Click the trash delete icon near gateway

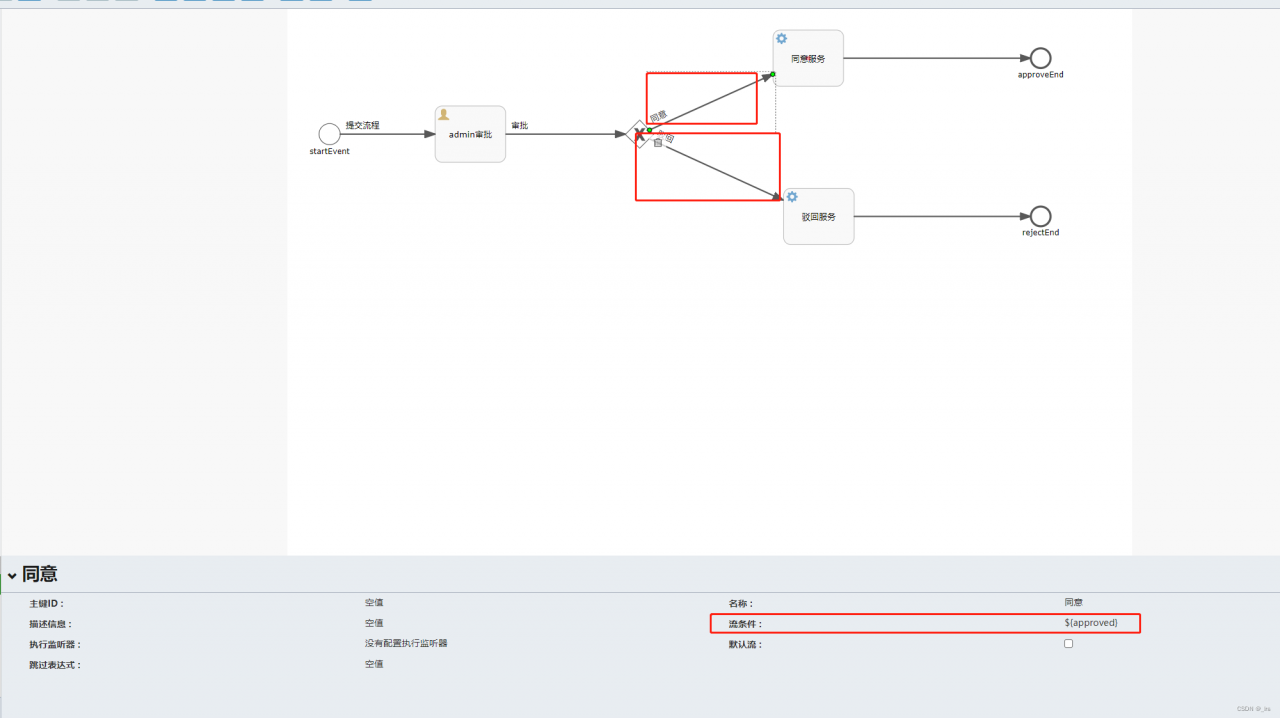coord(658,143)
